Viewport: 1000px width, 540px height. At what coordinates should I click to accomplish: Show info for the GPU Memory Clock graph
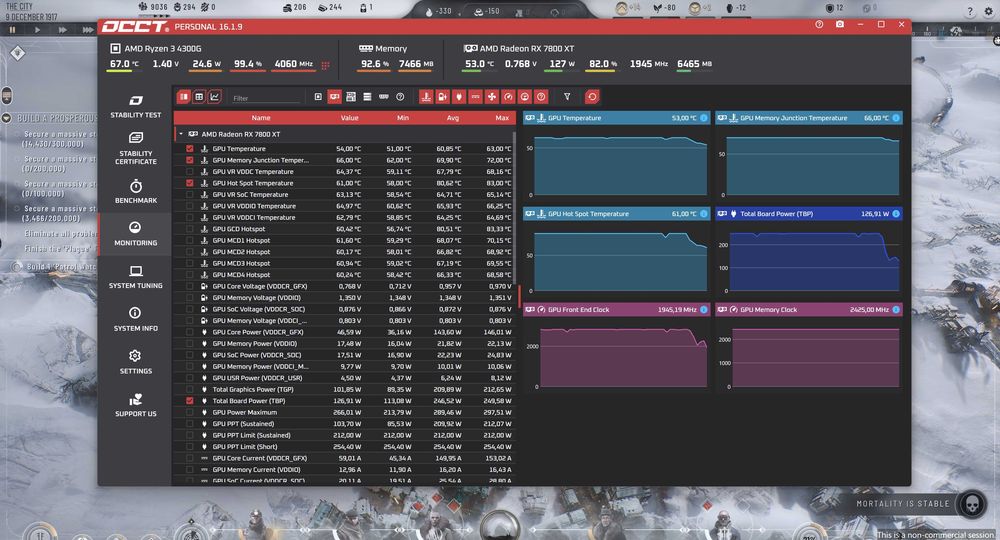(896, 309)
